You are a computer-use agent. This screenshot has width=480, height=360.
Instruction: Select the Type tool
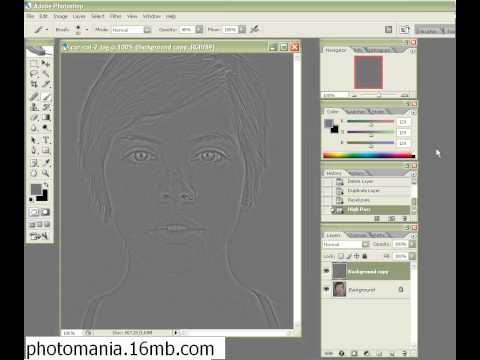[x=45, y=140]
